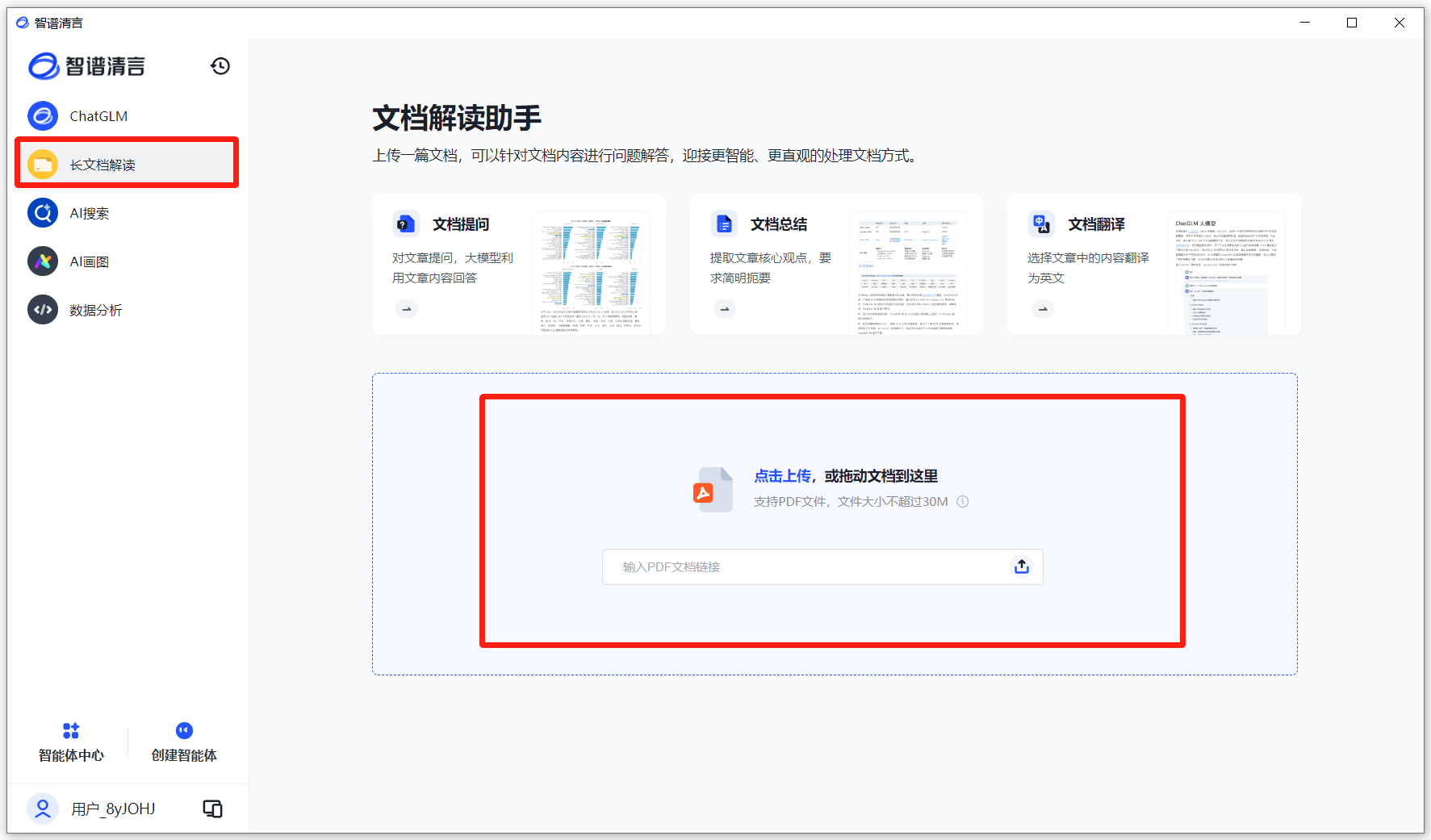Click 提取文章核心观点，要求简明扼要 description

tap(771, 268)
